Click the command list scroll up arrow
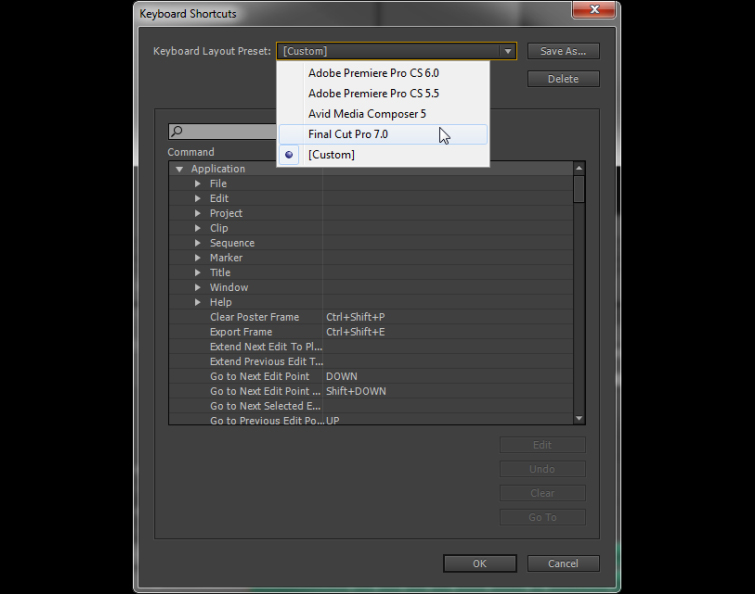755x594 pixels. [x=579, y=168]
